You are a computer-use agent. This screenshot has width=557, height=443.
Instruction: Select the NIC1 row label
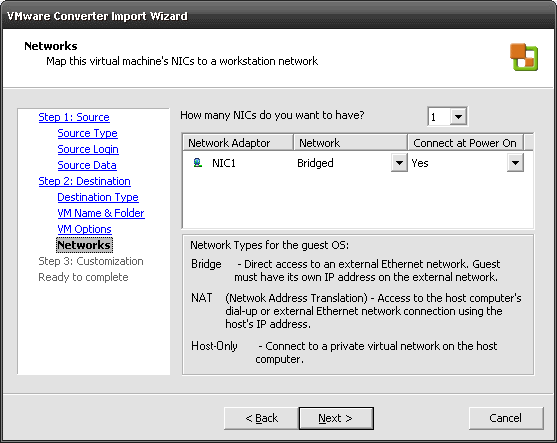[224, 163]
